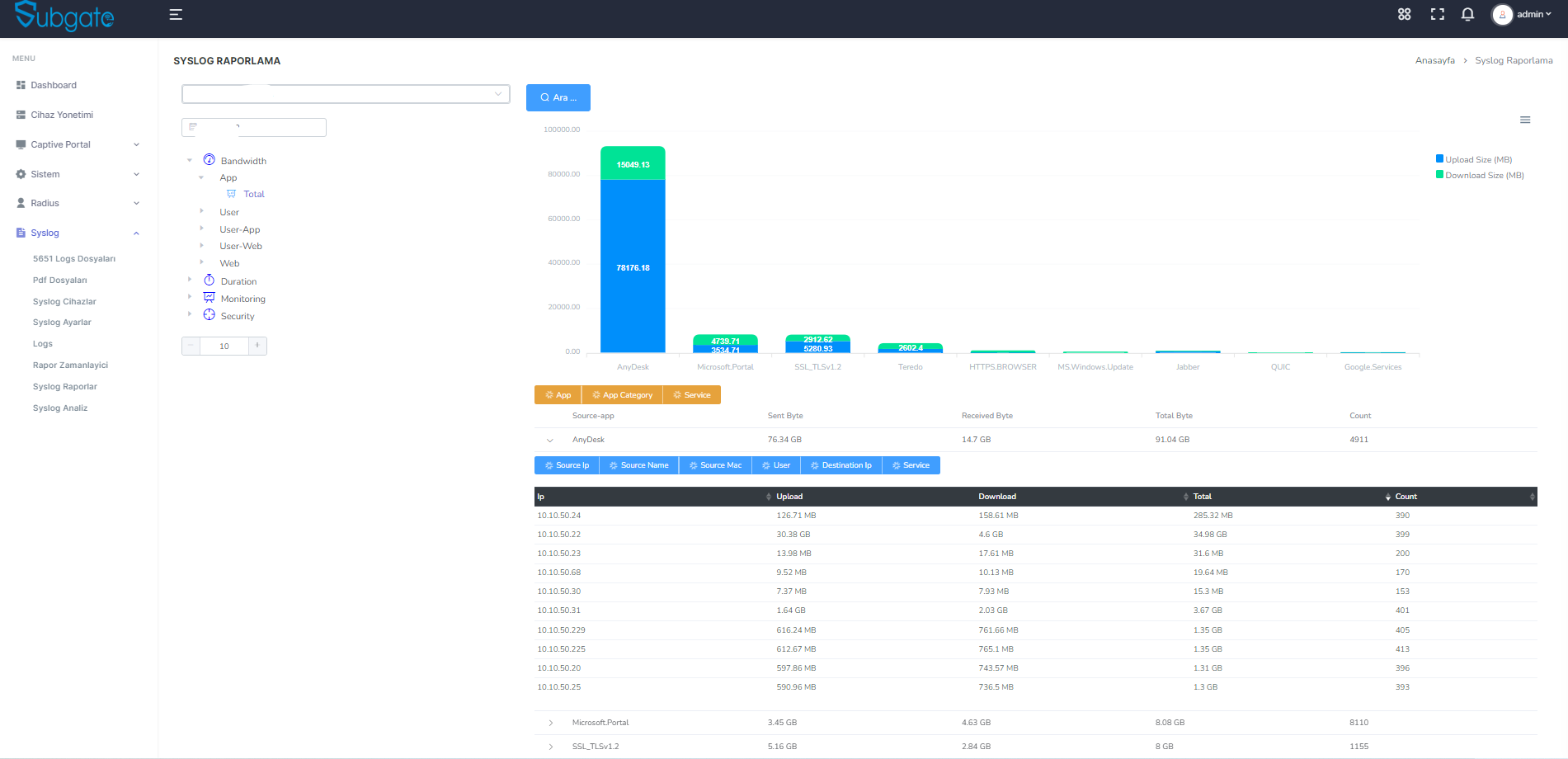The image size is (1568, 759).
Task: Click the Security shield icon in tree
Action: 209,315
